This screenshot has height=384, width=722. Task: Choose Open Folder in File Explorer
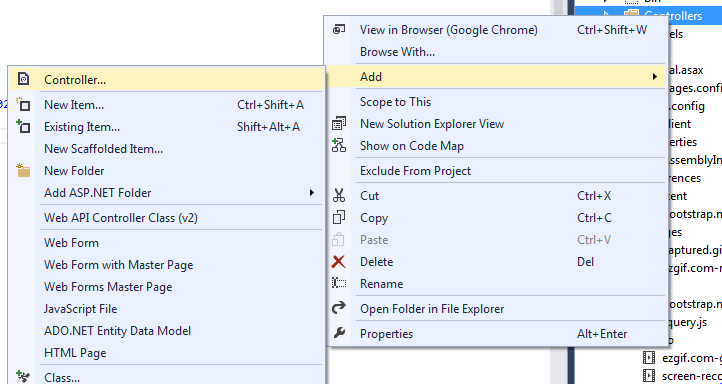click(496, 308)
